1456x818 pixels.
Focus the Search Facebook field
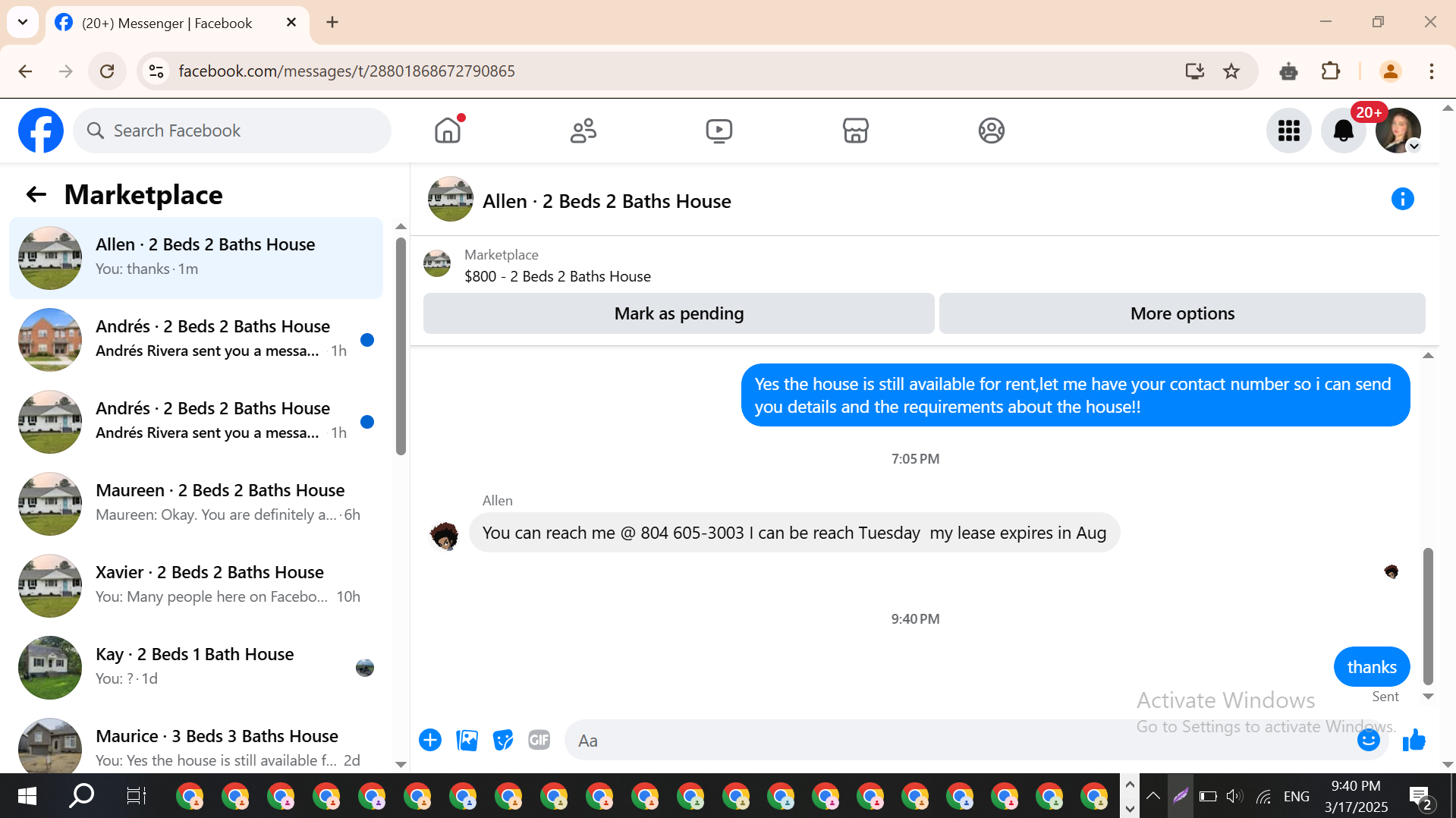(x=232, y=131)
